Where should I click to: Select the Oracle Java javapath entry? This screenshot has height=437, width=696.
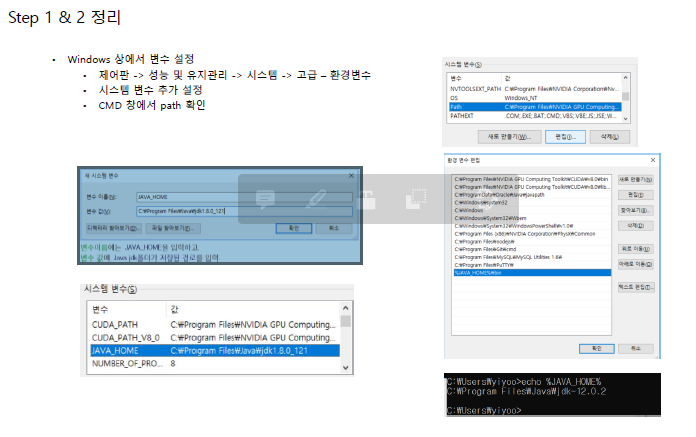click(x=532, y=195)
